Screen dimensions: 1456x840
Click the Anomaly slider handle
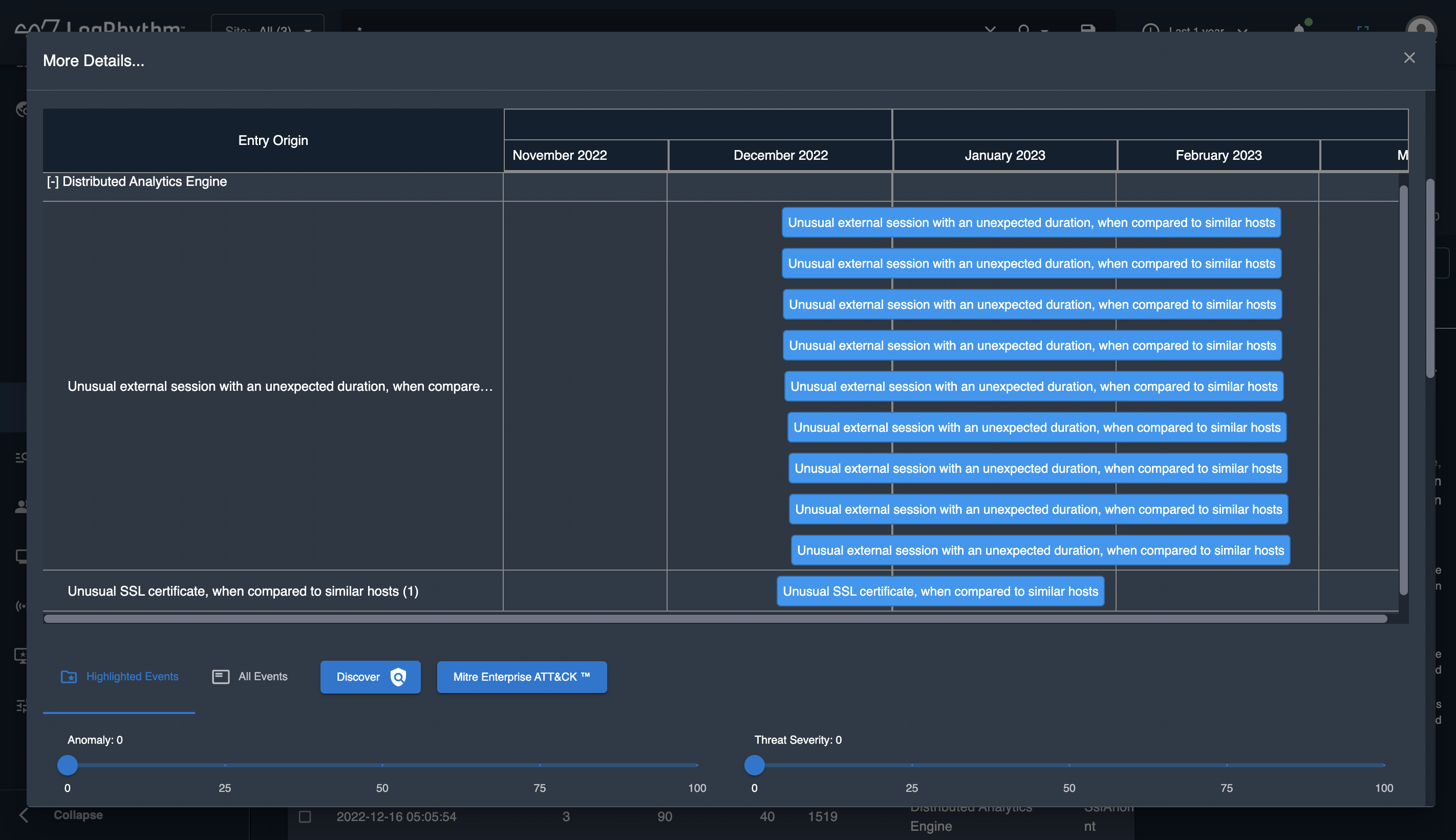coord(68,765)
